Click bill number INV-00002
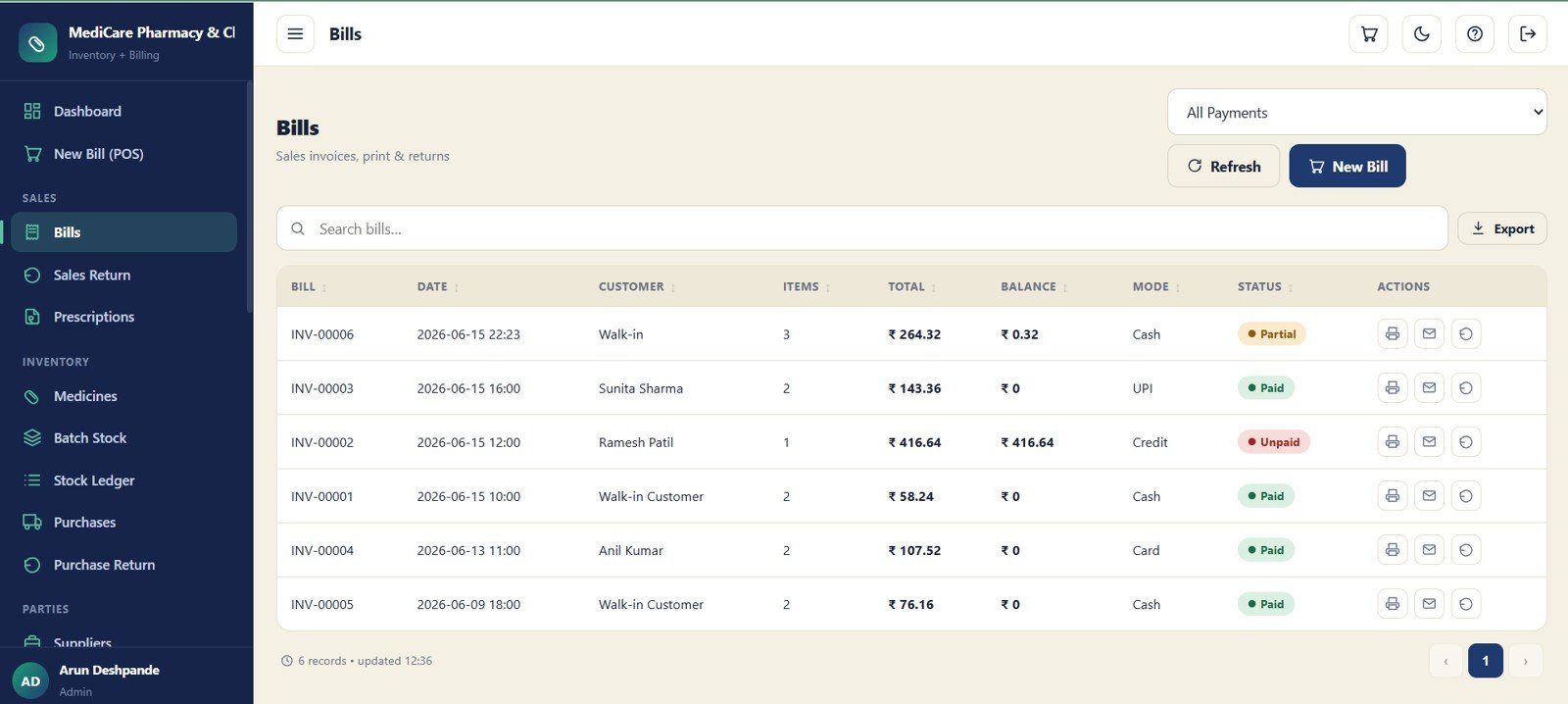 click(x=322, y=442)
